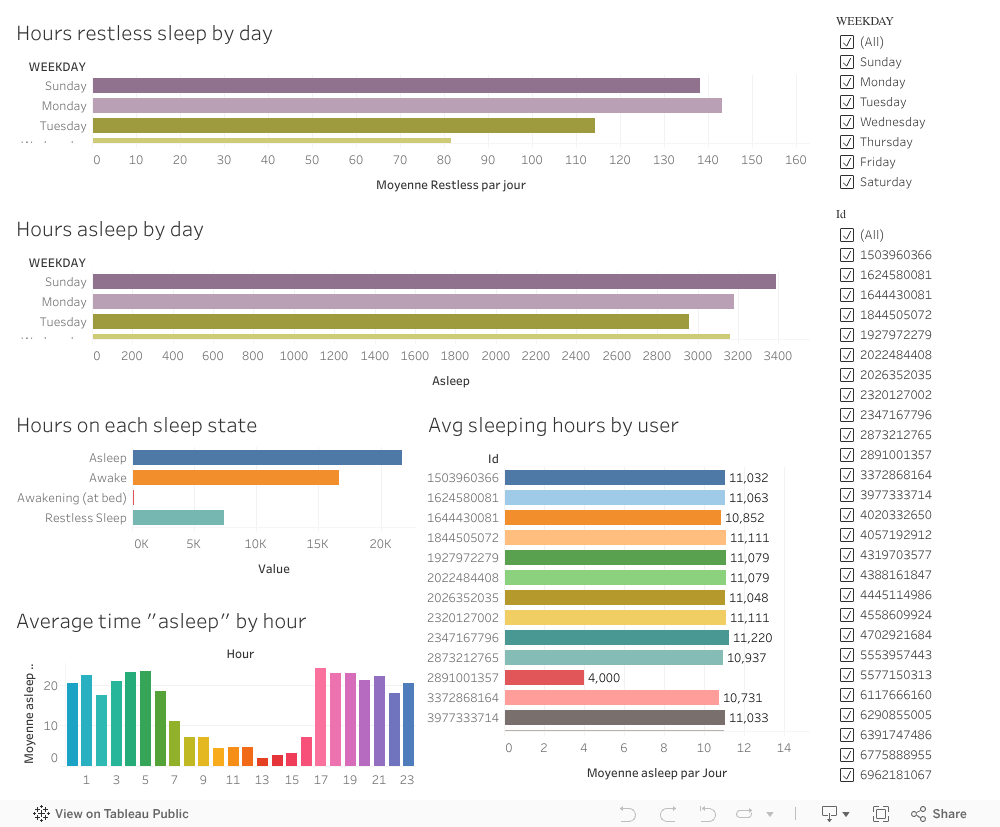
Task: Select the red bar for user 2891001357
Action: [544, 678]
